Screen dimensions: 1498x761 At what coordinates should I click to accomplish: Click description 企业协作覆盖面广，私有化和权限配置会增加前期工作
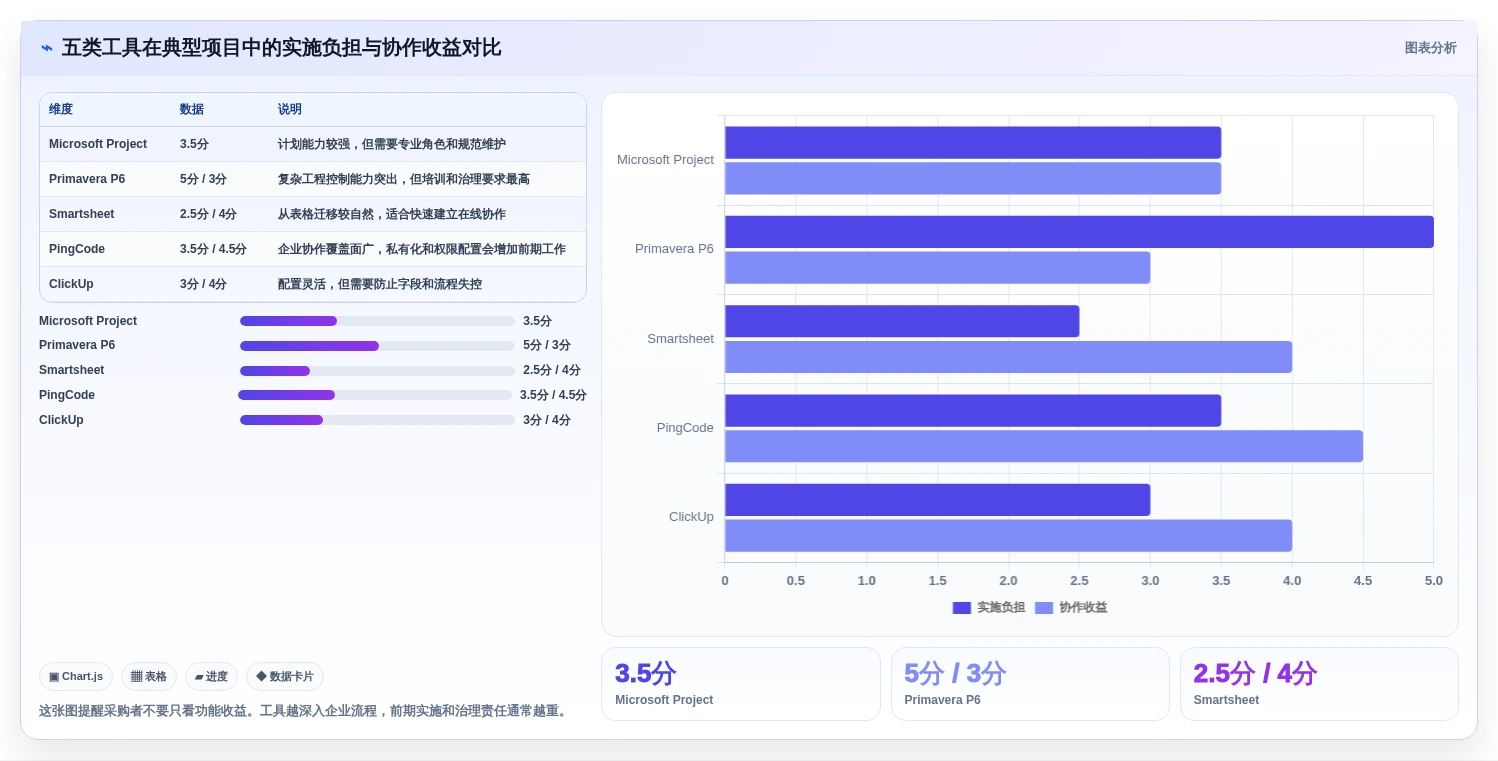[422, 249]
